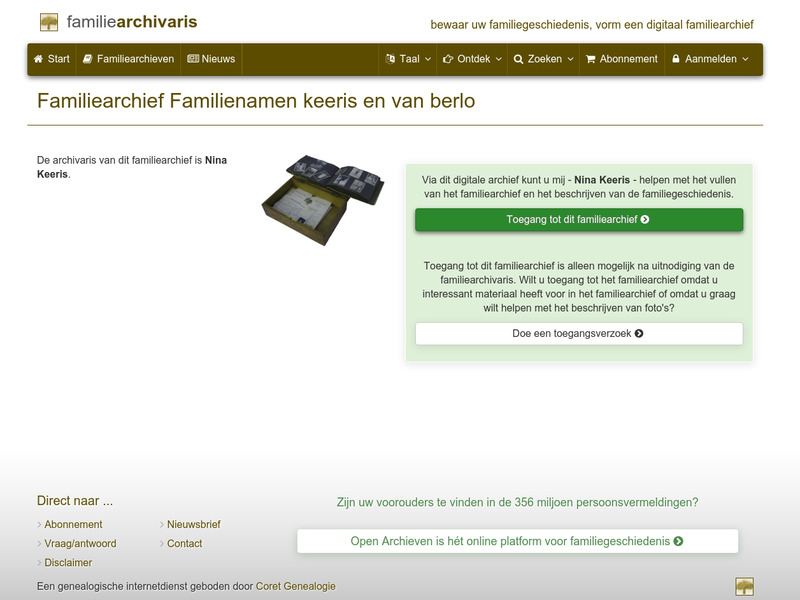This screenshot has height=600, width=800.
Task: Follow the Abonnement footer link
Action: coord(73,524)
